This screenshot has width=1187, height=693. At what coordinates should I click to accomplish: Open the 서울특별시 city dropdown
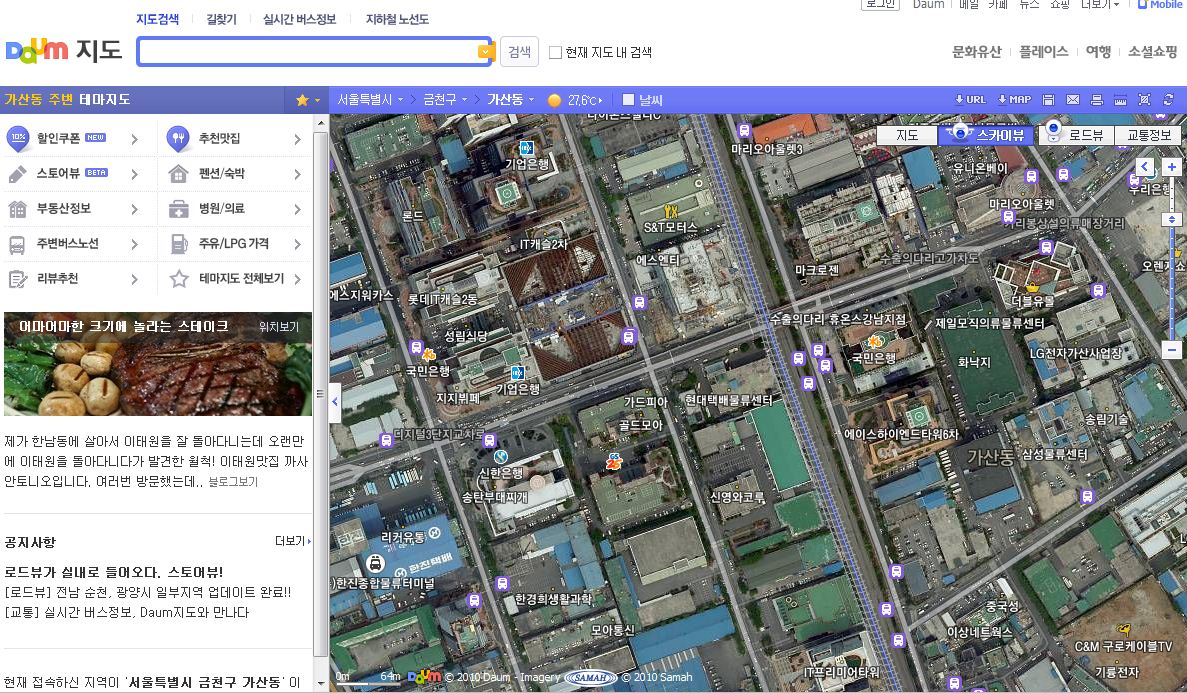click(370, 100)
